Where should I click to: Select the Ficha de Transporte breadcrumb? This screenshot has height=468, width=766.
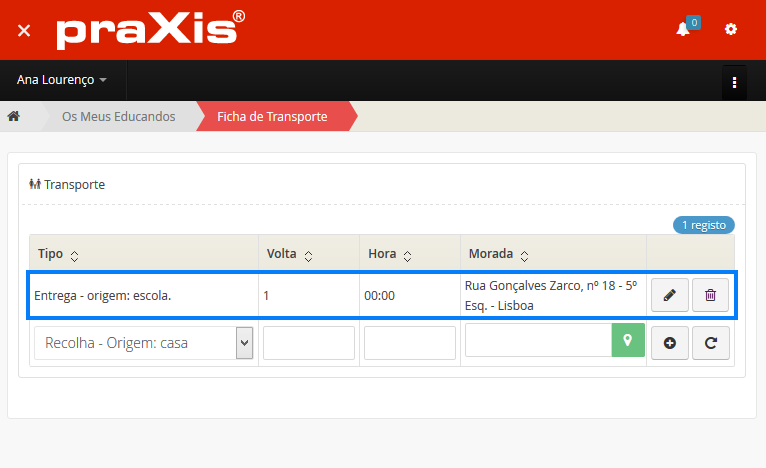[x=272, y=117]
